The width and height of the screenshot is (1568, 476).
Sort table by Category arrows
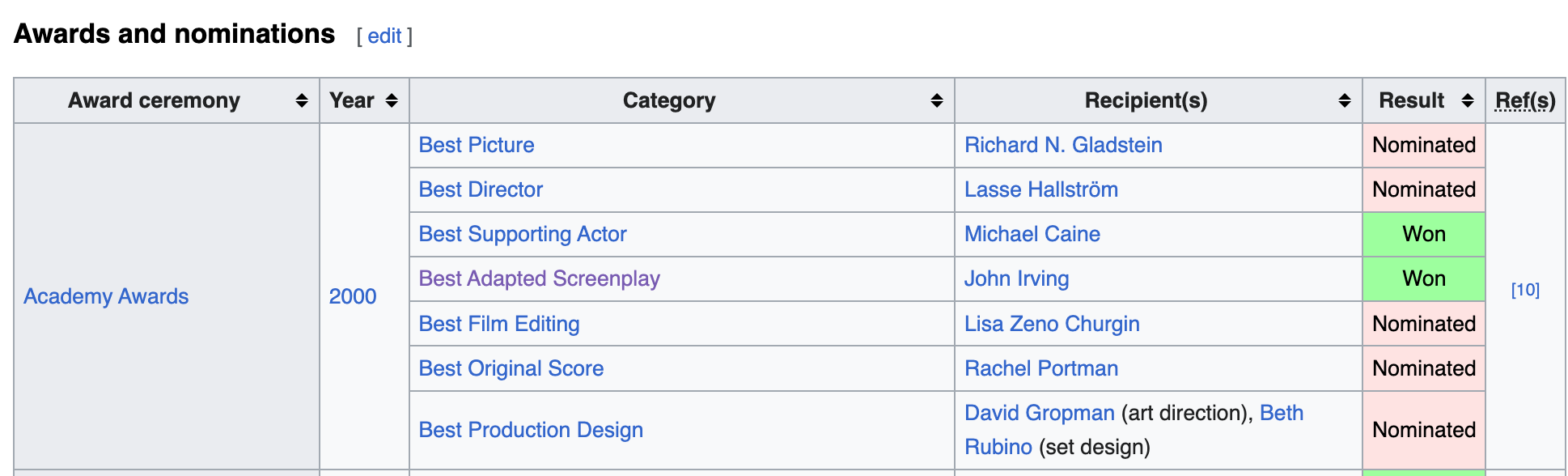pos(937,100)
